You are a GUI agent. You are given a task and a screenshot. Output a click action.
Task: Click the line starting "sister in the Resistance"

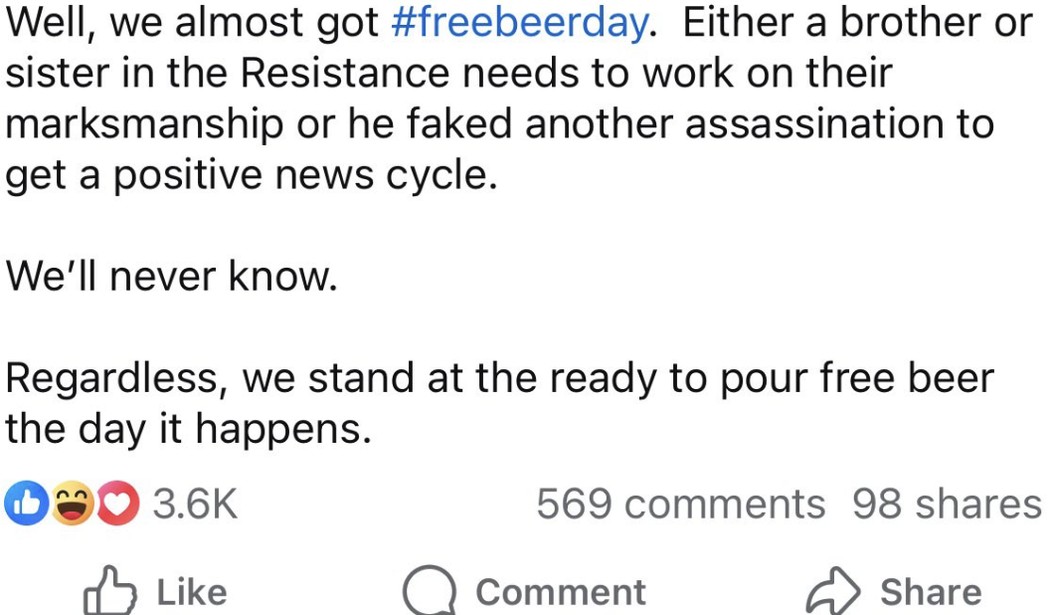[x=449, y=74]
